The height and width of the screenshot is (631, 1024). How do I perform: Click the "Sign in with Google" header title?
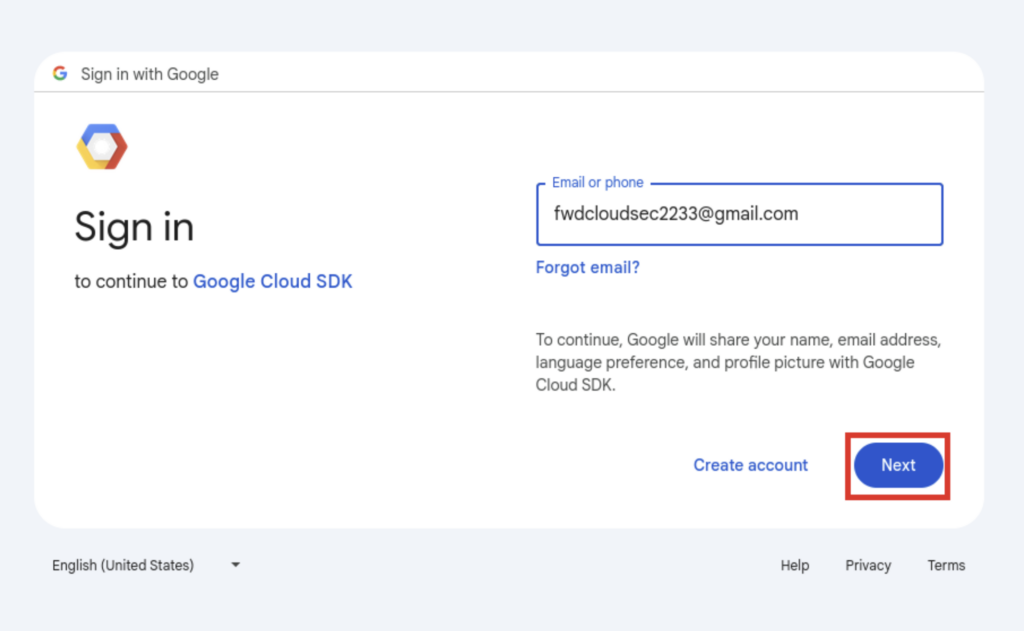pos(149,74)
